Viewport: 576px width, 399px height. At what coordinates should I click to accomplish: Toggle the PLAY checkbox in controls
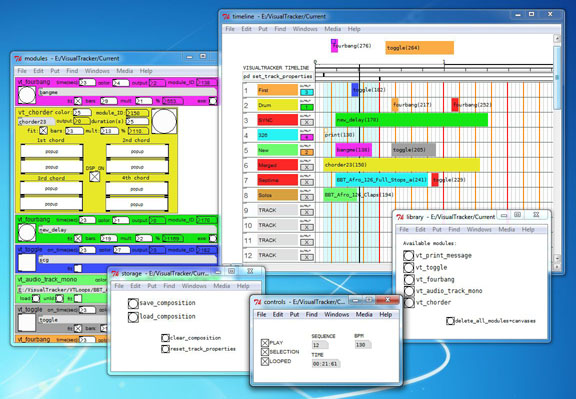tap(265, 343)
